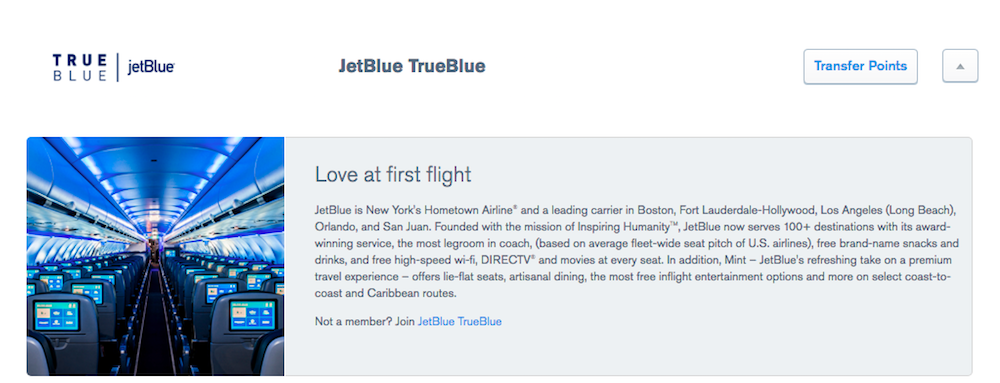
Task: Click the TRUE BLUE logo
Action: coord(80,68)
